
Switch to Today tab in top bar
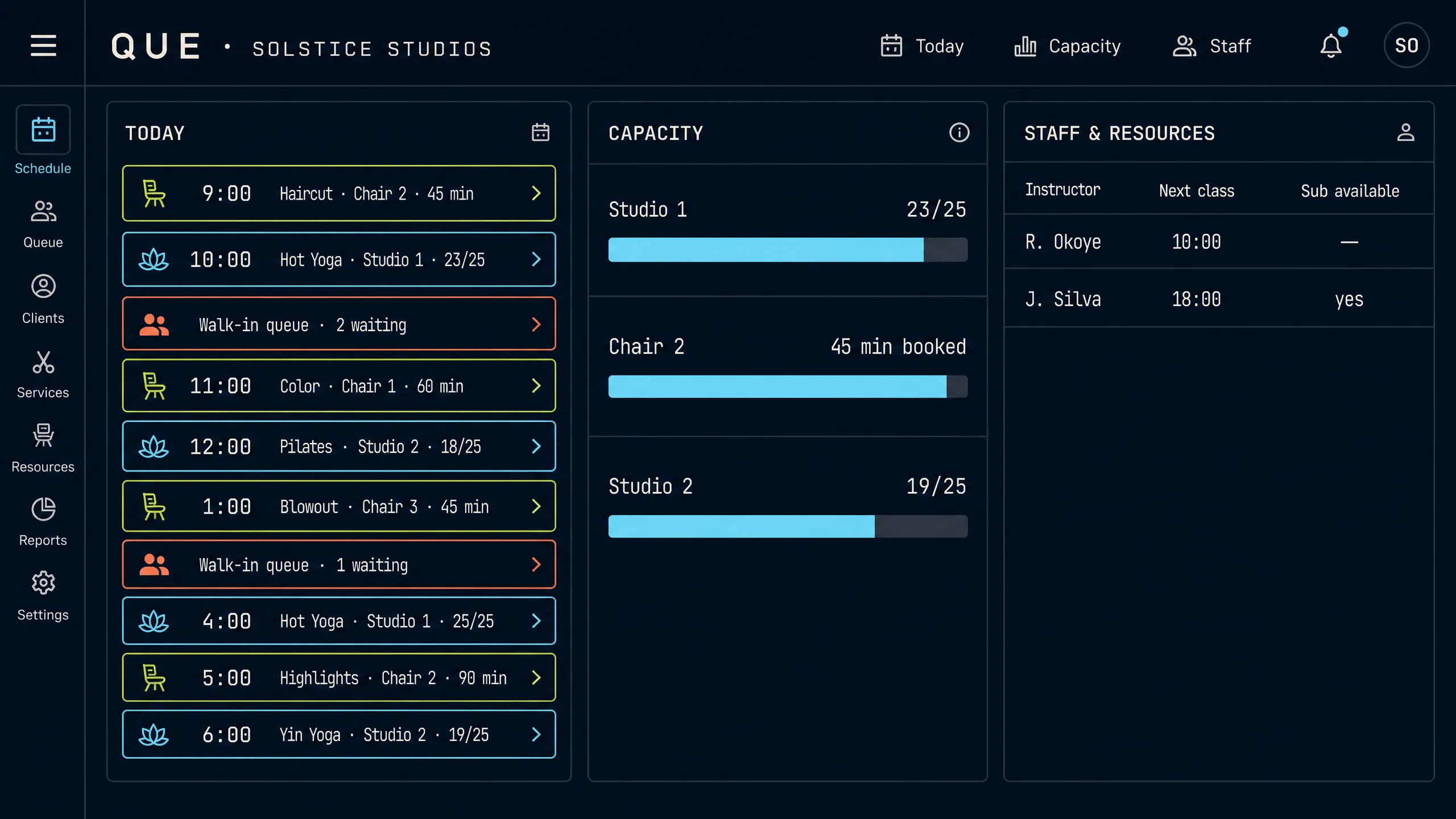tap(921, 45)
